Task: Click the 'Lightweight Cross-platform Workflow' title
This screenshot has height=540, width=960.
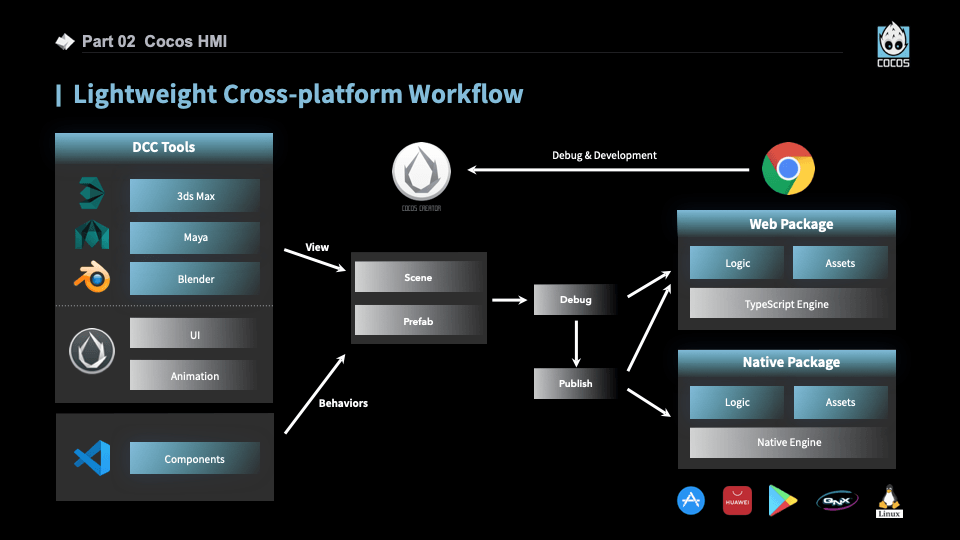Action: pos(298,94)
